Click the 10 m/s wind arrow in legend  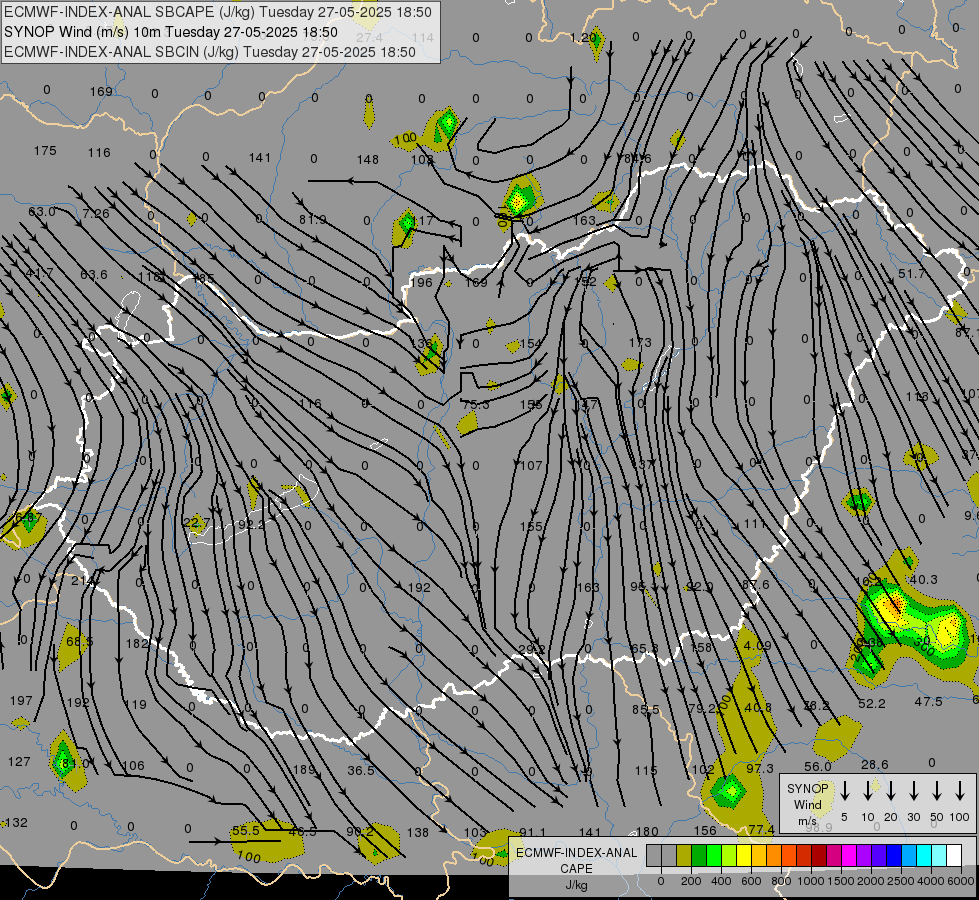(x=868, y=791)
